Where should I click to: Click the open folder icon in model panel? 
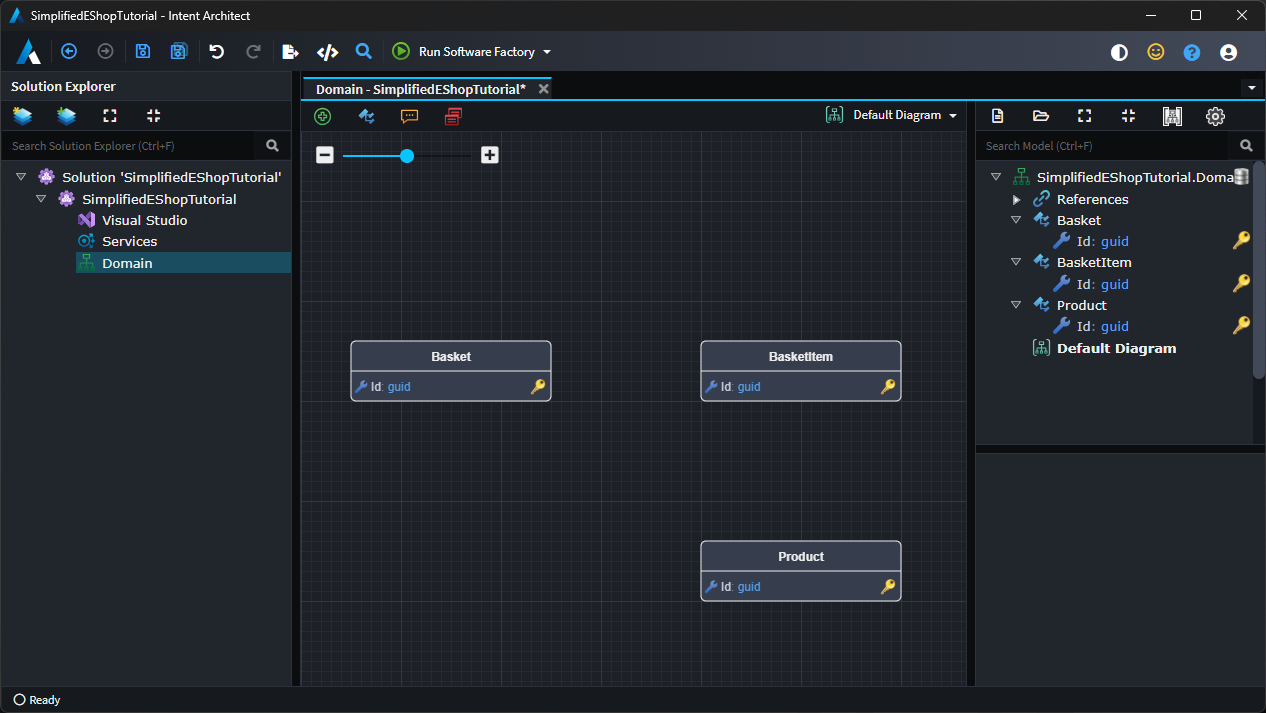pyautogui.click(x=1041, y=116)
